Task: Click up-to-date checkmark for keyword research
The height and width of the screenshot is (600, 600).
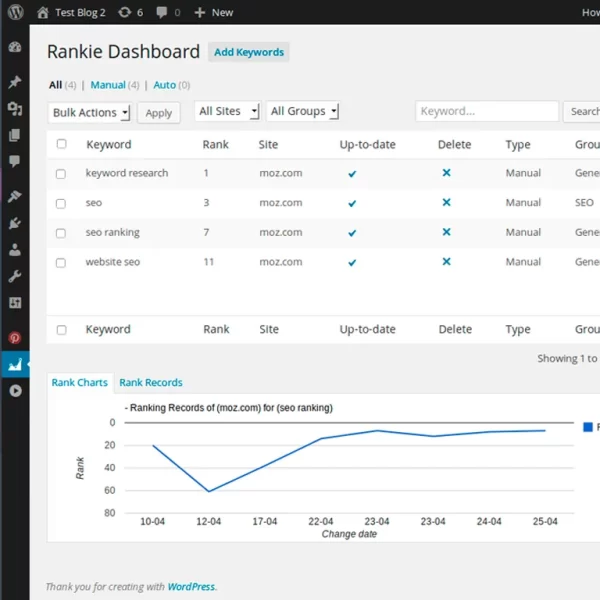Action: click(x=352, y=174)
